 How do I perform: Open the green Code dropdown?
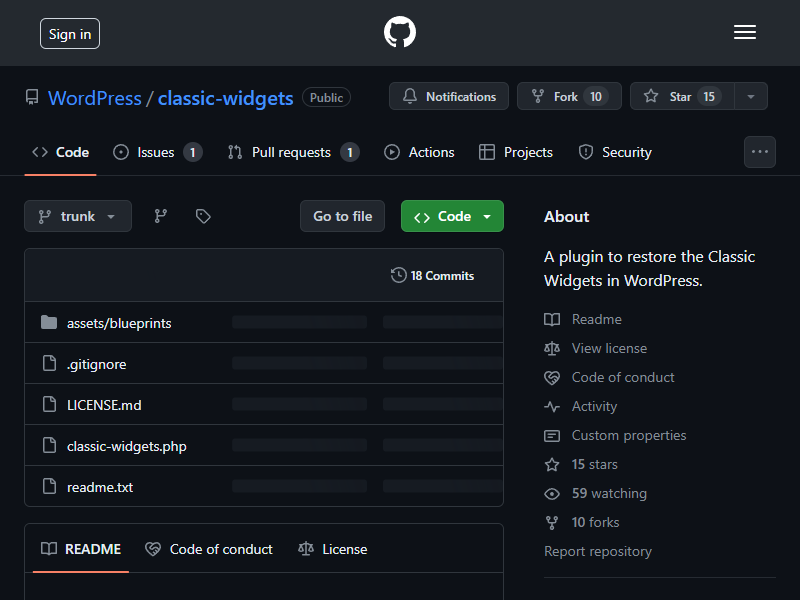tap(452, 216)
